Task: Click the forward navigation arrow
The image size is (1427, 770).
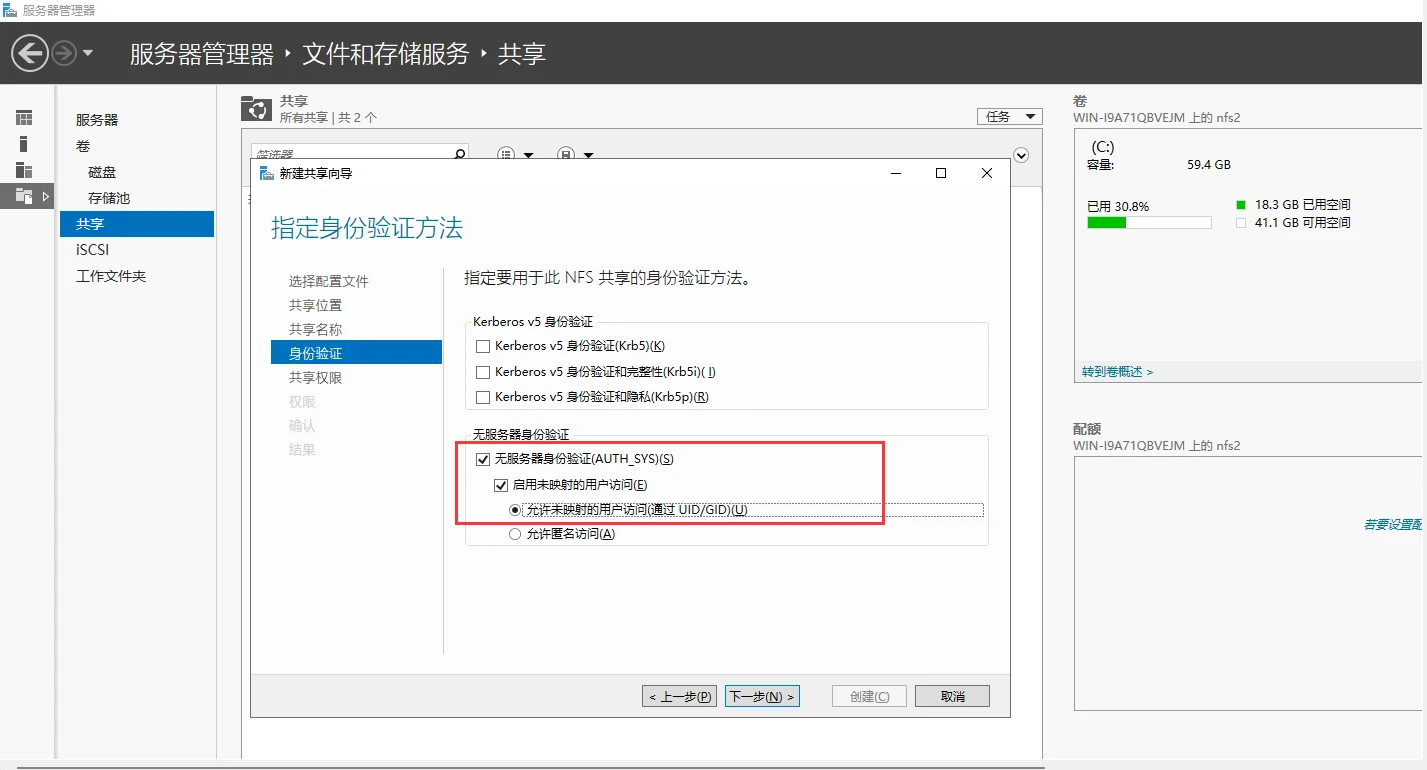Action: click(64, 53)
